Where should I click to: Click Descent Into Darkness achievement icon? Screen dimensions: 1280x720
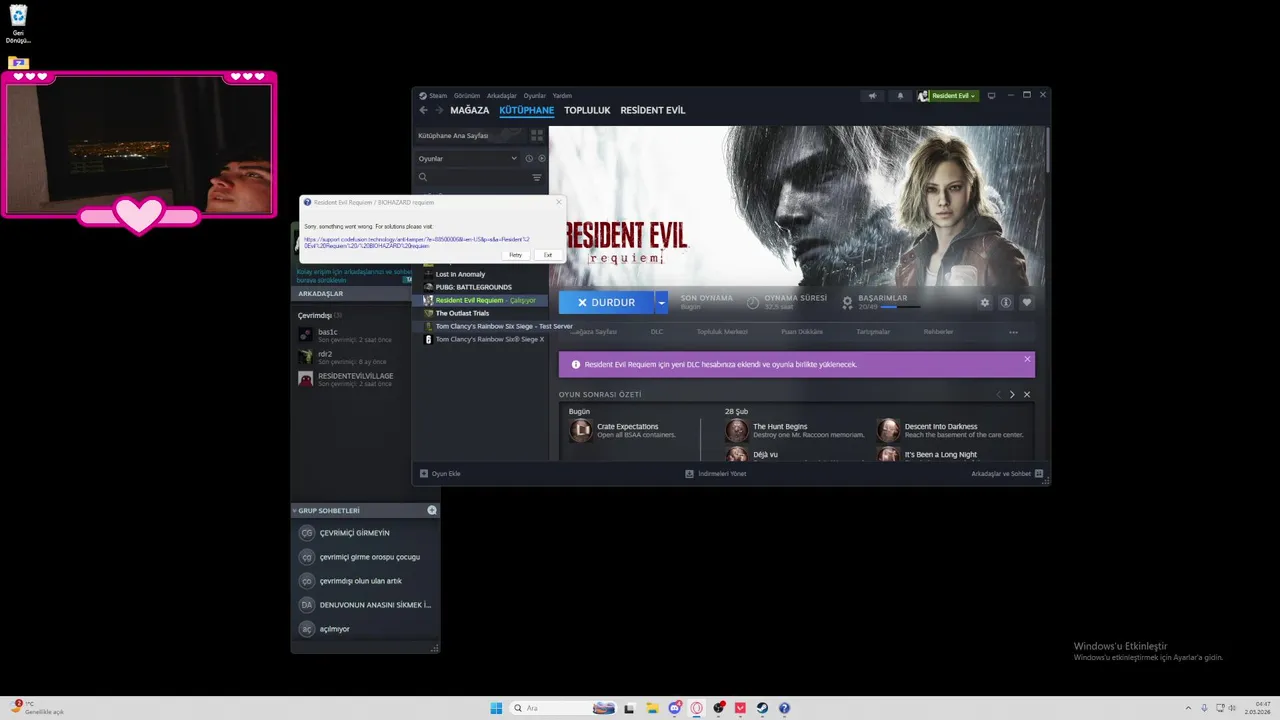(889, 430)
